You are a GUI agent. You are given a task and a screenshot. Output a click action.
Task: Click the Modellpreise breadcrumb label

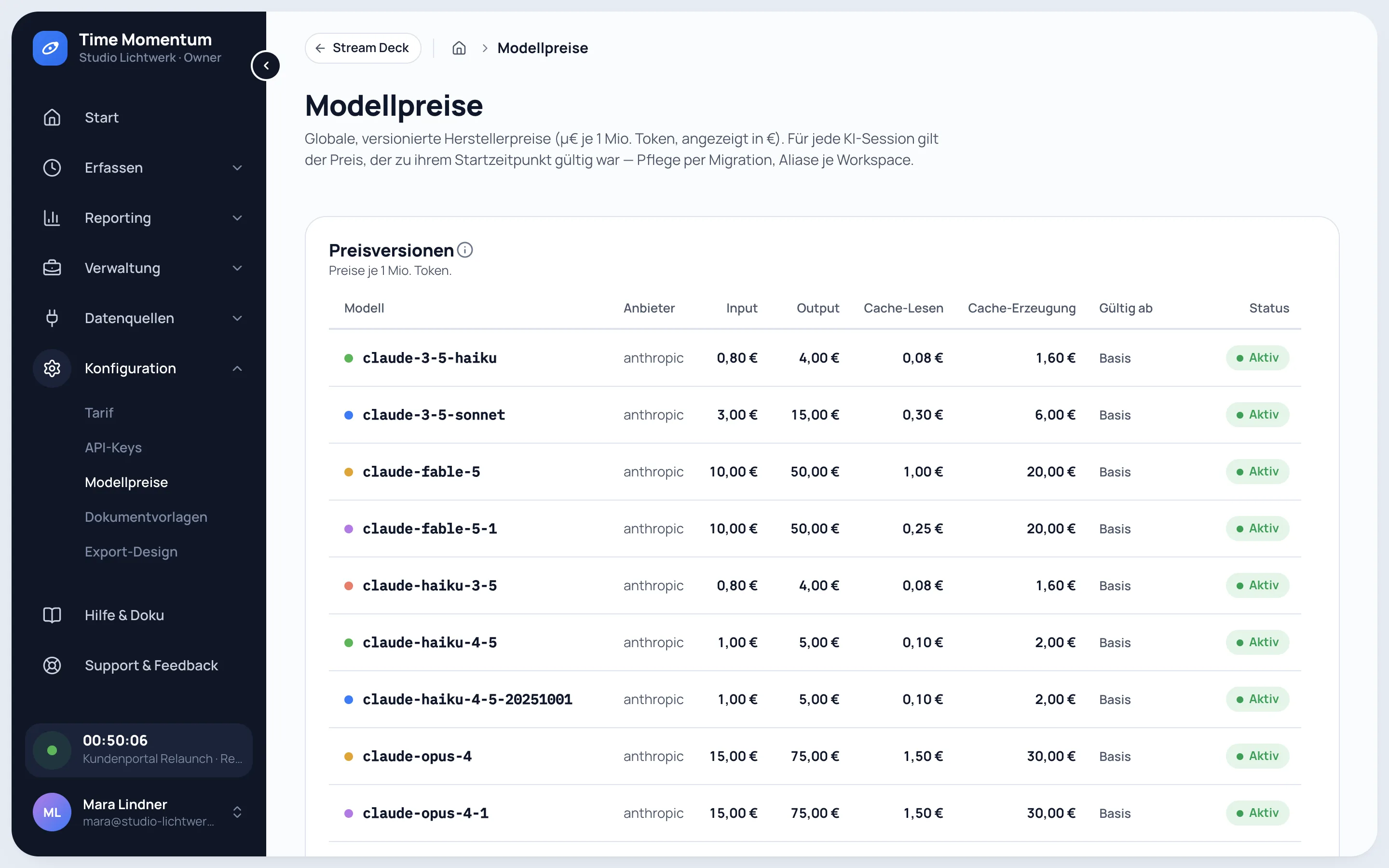tap(543, 48)
